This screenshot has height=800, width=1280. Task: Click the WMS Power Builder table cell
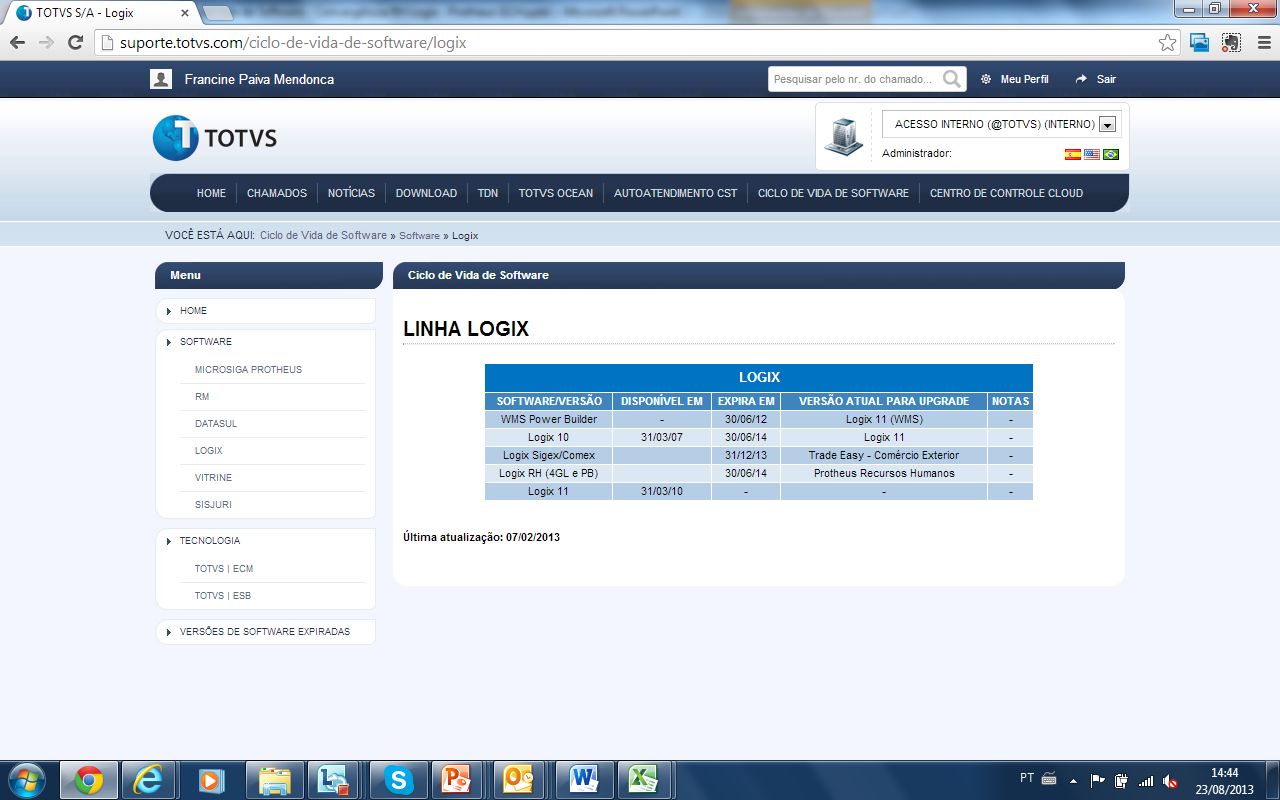(549, 420)
